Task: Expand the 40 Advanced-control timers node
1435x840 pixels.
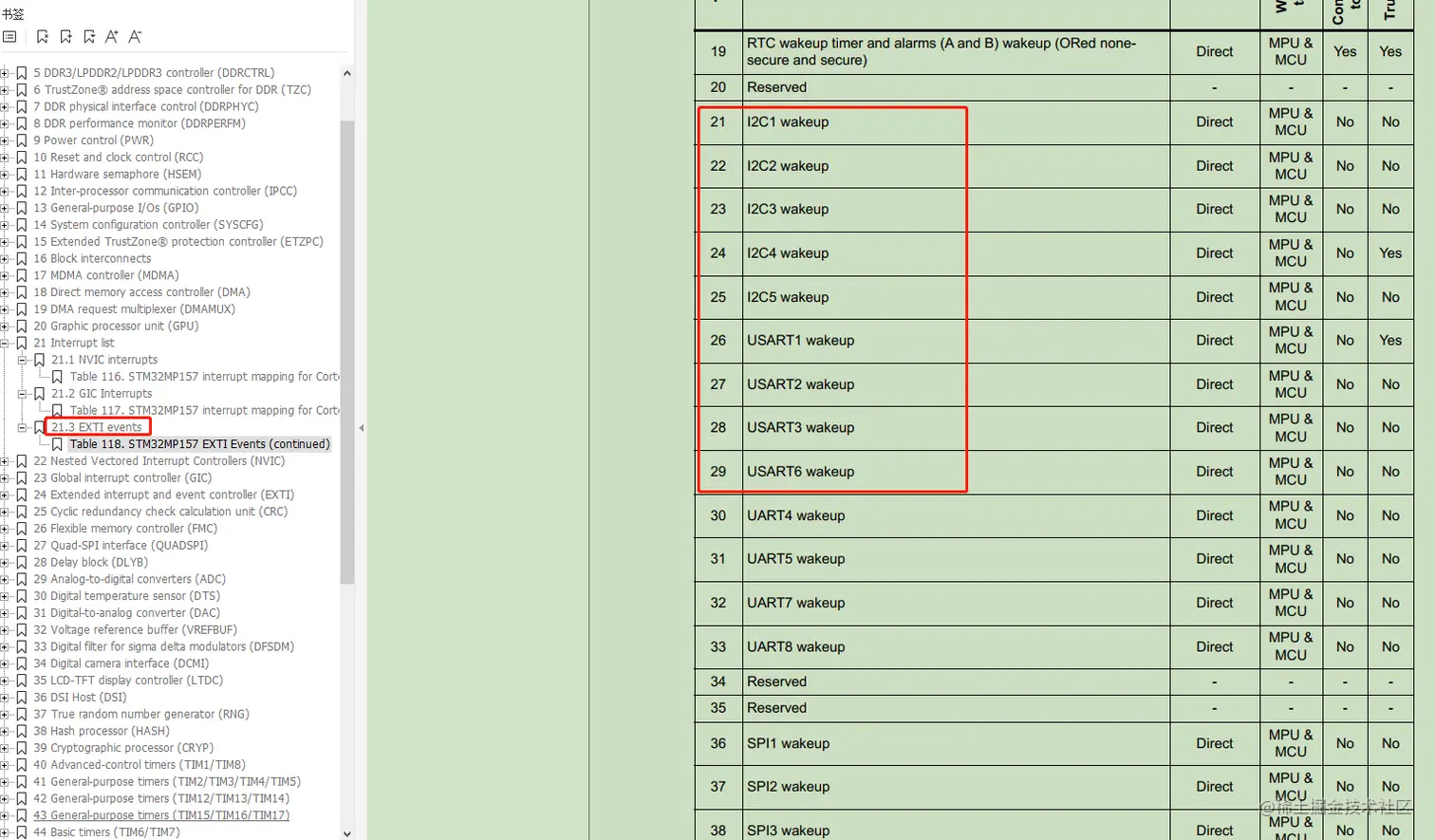Action: click(x=5, y=765)
